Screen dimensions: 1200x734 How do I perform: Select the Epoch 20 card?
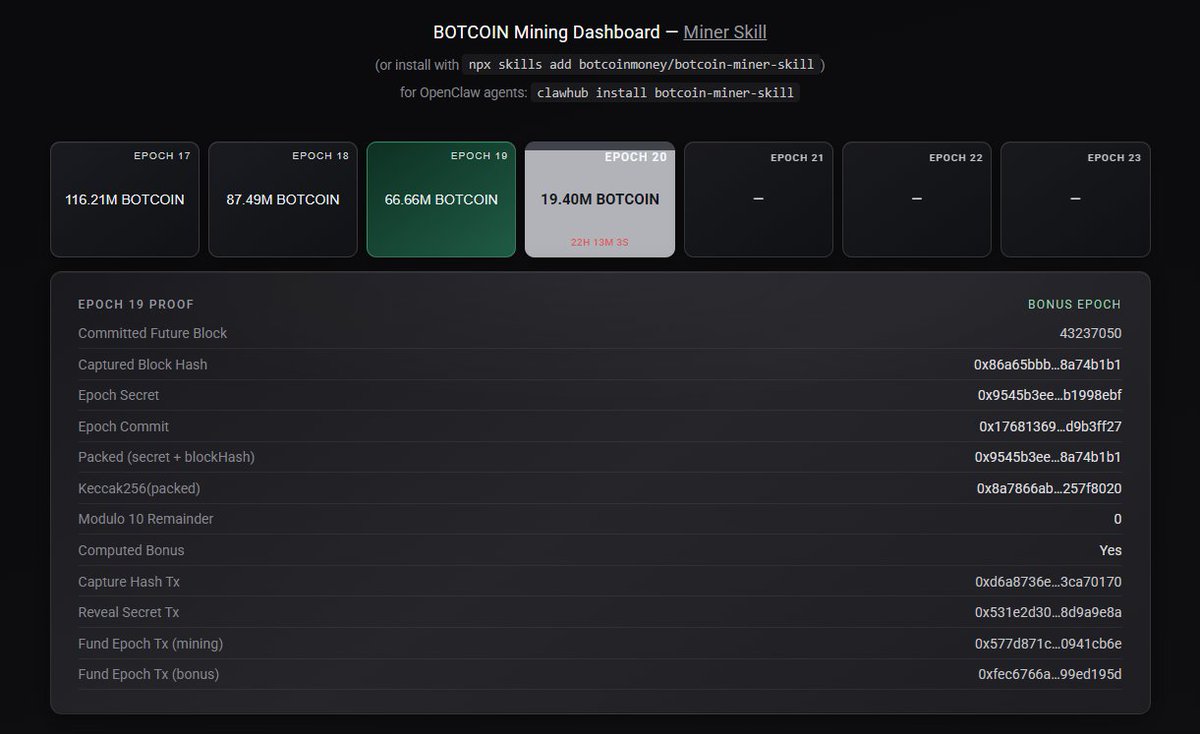(600, 199)
